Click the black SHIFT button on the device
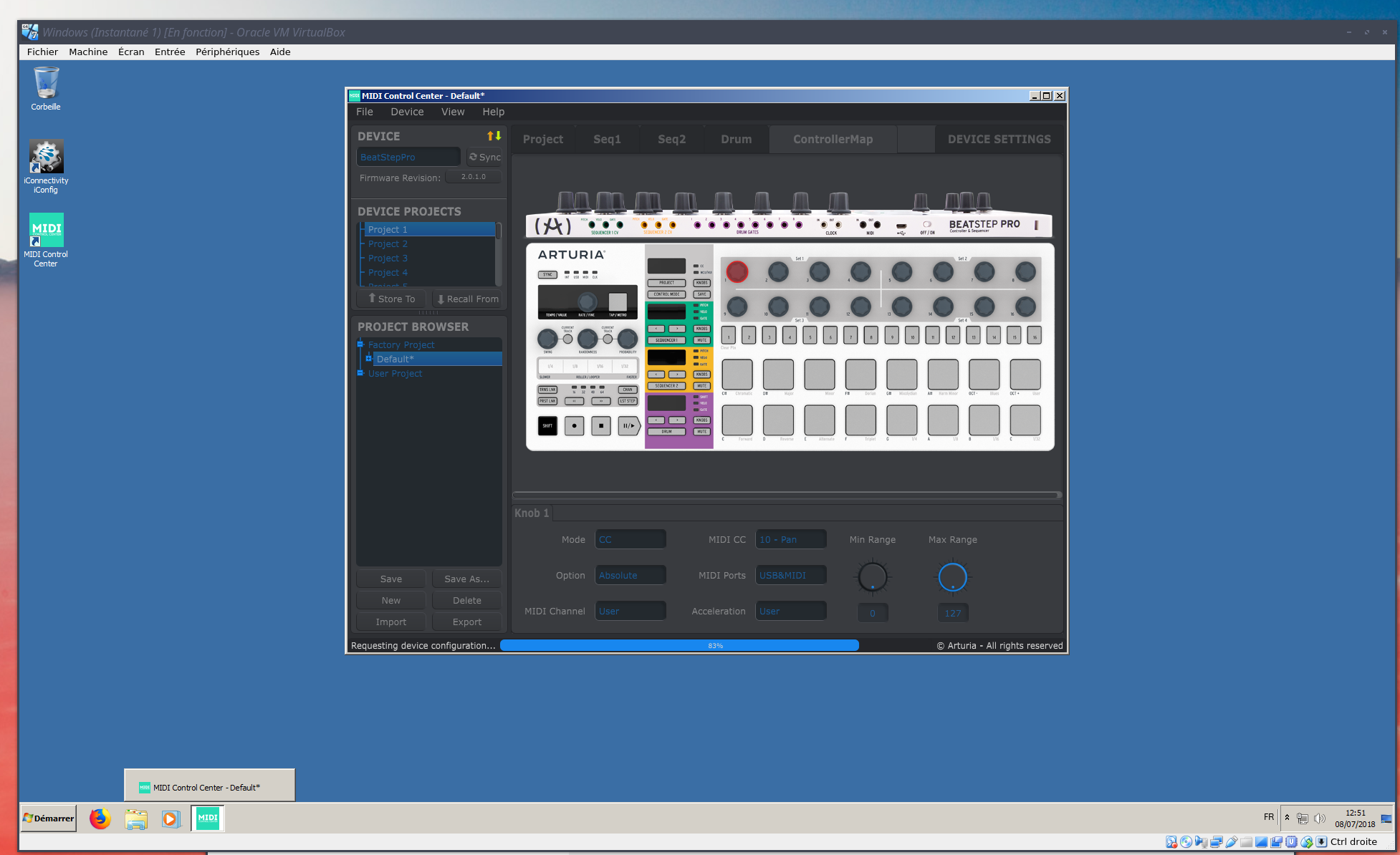The height and width of the screenshot is (855, 1400). 547,426
